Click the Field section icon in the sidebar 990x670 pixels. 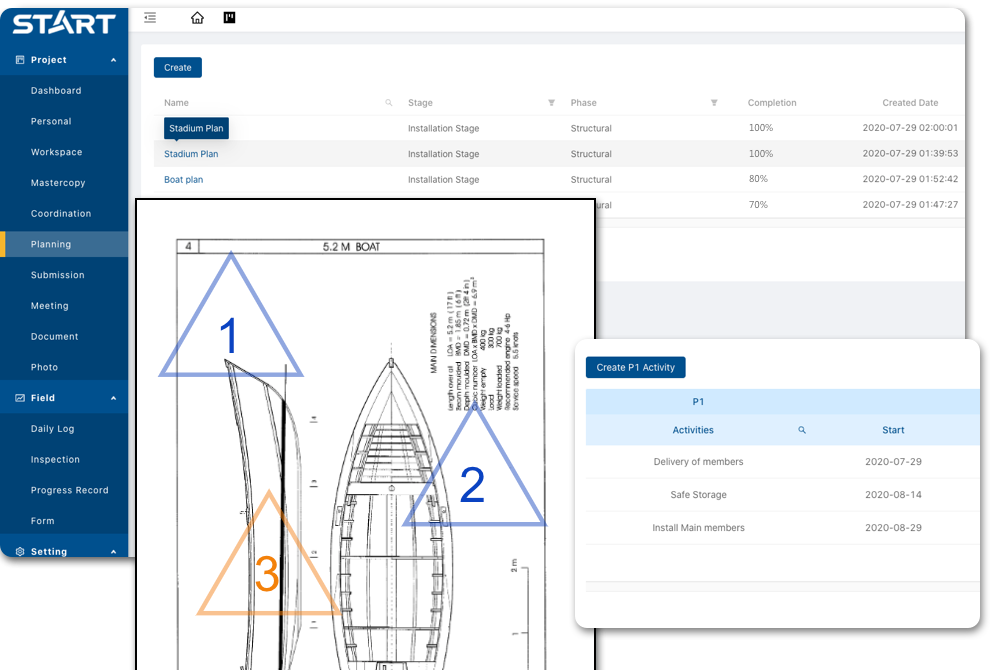(20, 398)
